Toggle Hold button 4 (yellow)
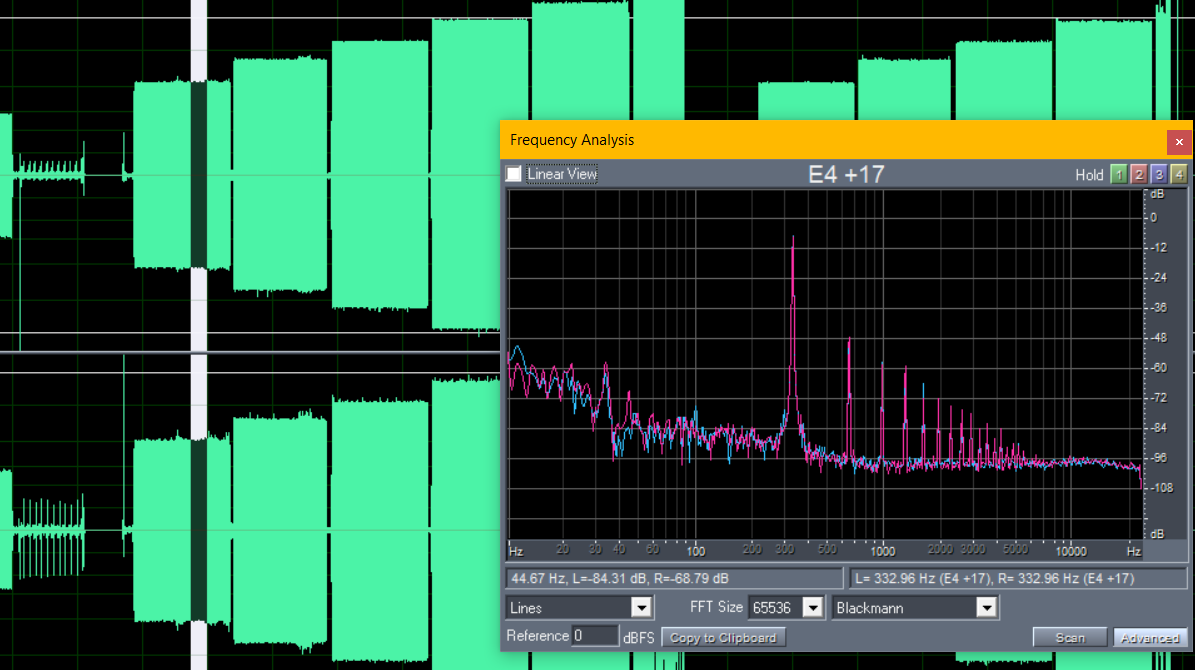Viewport: 1195px width, 670px height. 1178,175
